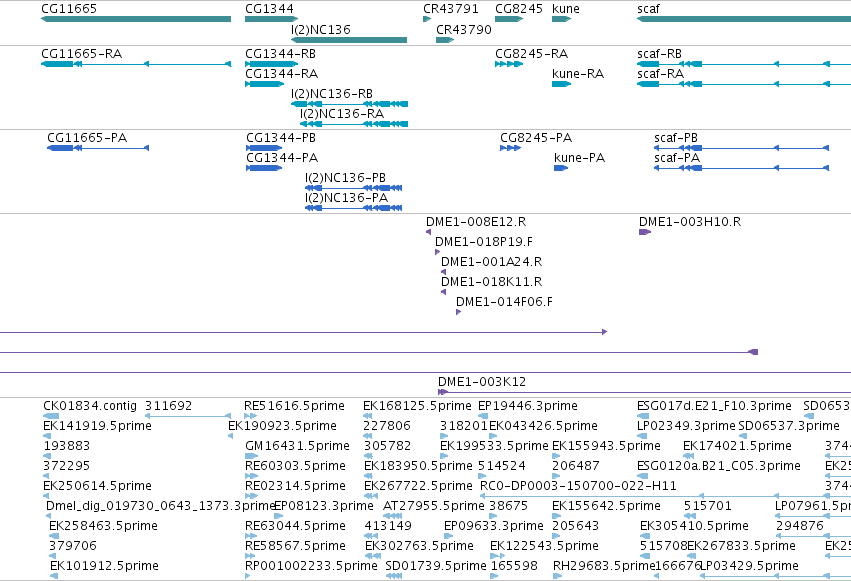The width and height of the screenshot is (851, 581).
Task: Click the l(2)NC136-PA protein label
Action: click(346, 198)
